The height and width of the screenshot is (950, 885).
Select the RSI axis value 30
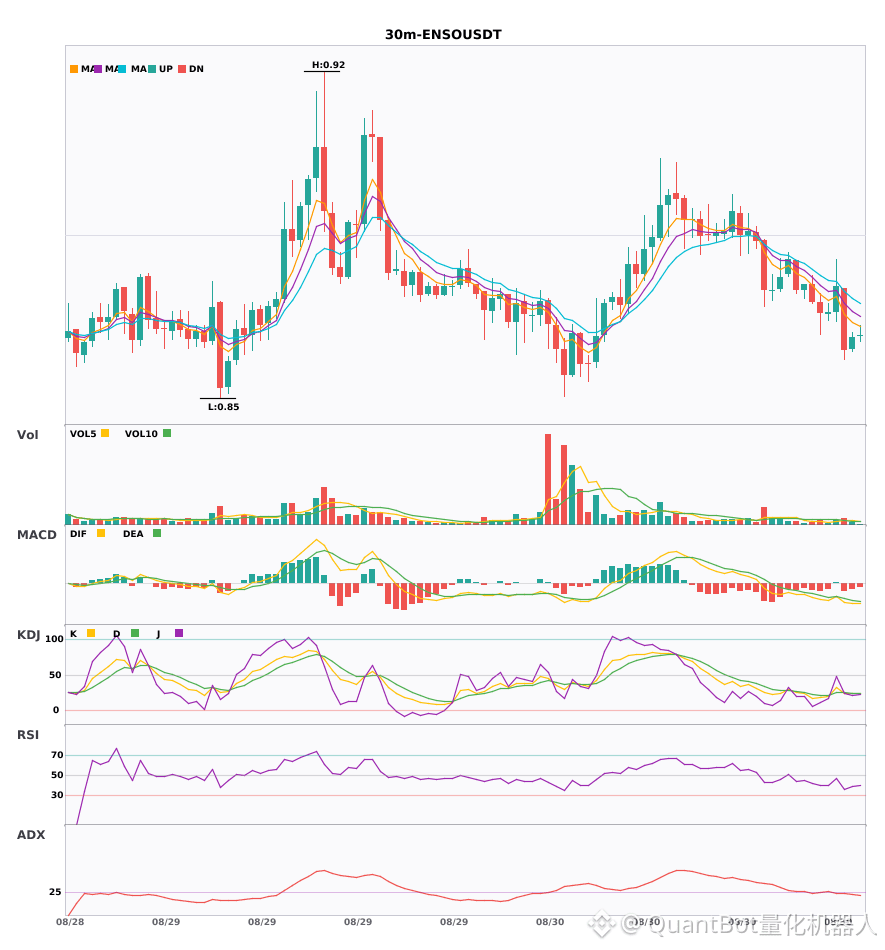[57, 795]
